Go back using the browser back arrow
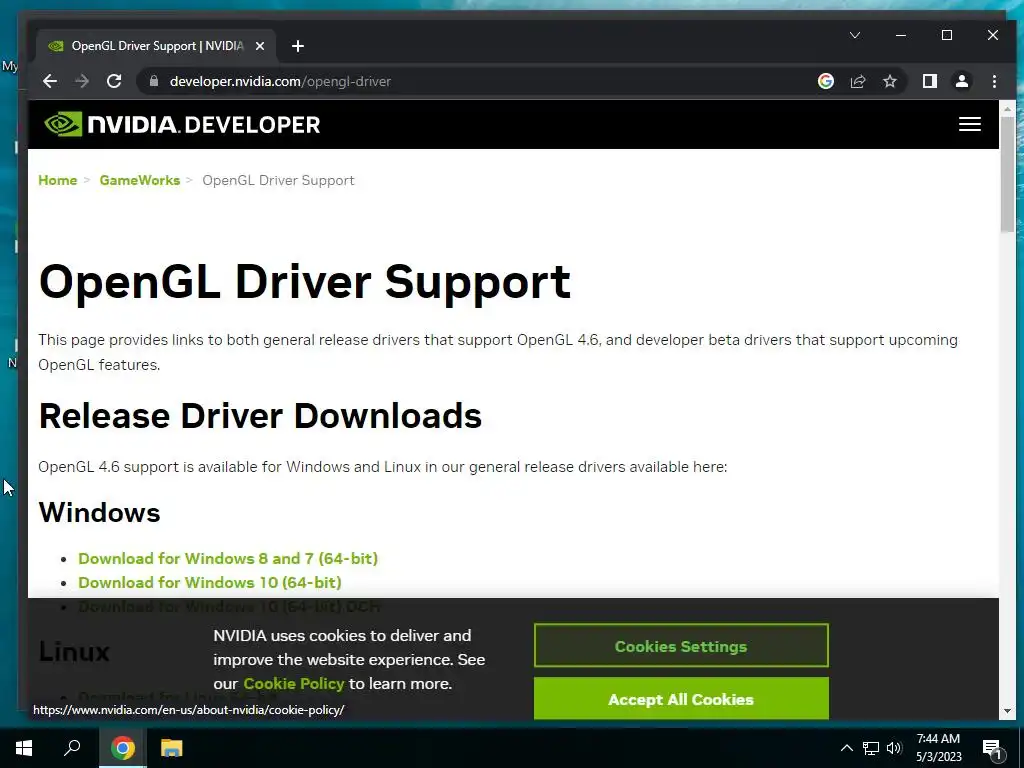Image resolution: width=1024 pixels, height=768 pixels. [50, 81]
